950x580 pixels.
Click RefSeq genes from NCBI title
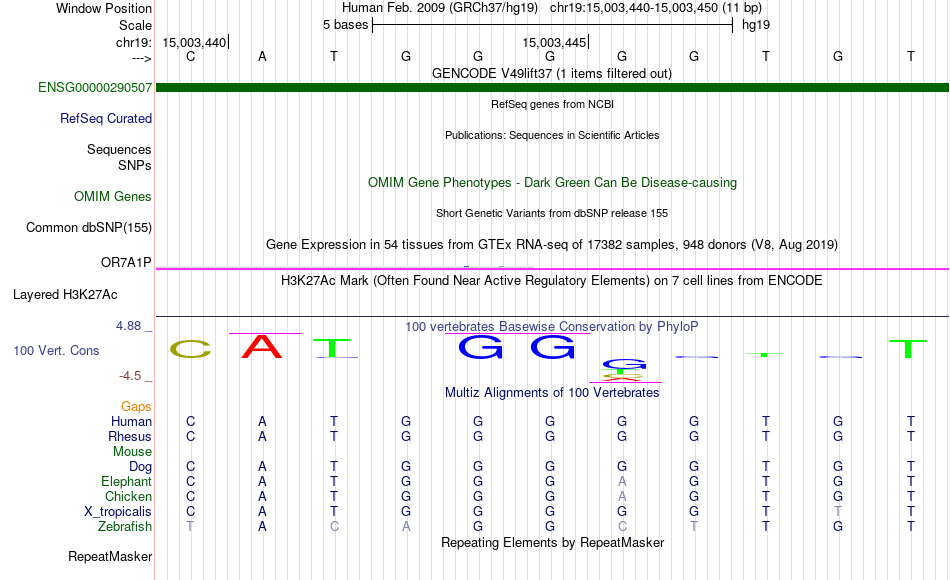[552, 104]
